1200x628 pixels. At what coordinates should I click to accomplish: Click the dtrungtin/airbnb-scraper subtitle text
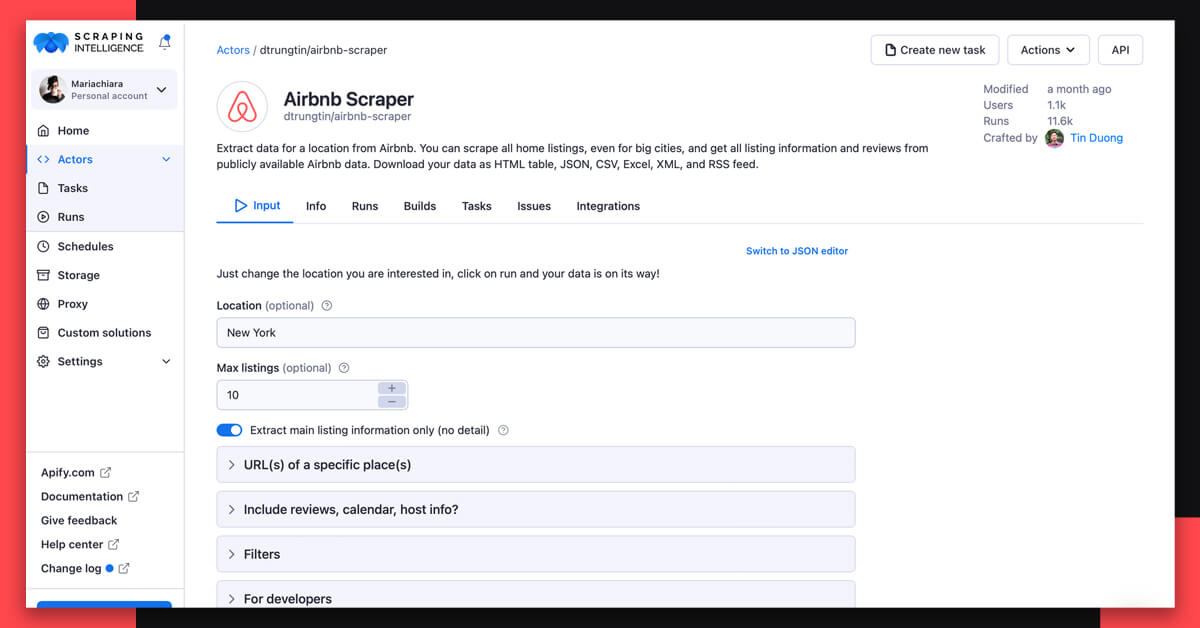coord(347,117)
